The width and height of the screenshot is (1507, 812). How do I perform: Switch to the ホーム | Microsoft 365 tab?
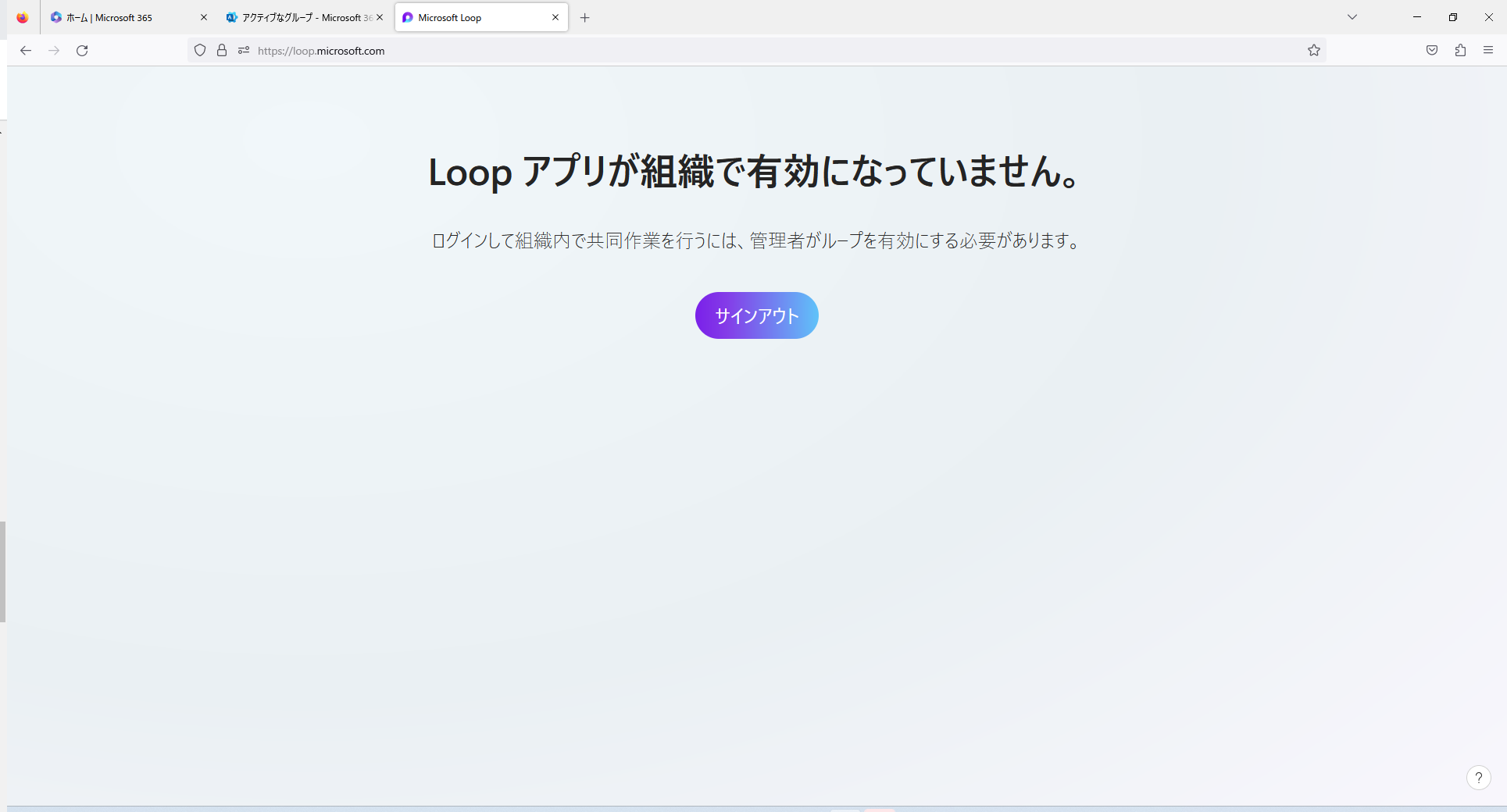(129, 17)
